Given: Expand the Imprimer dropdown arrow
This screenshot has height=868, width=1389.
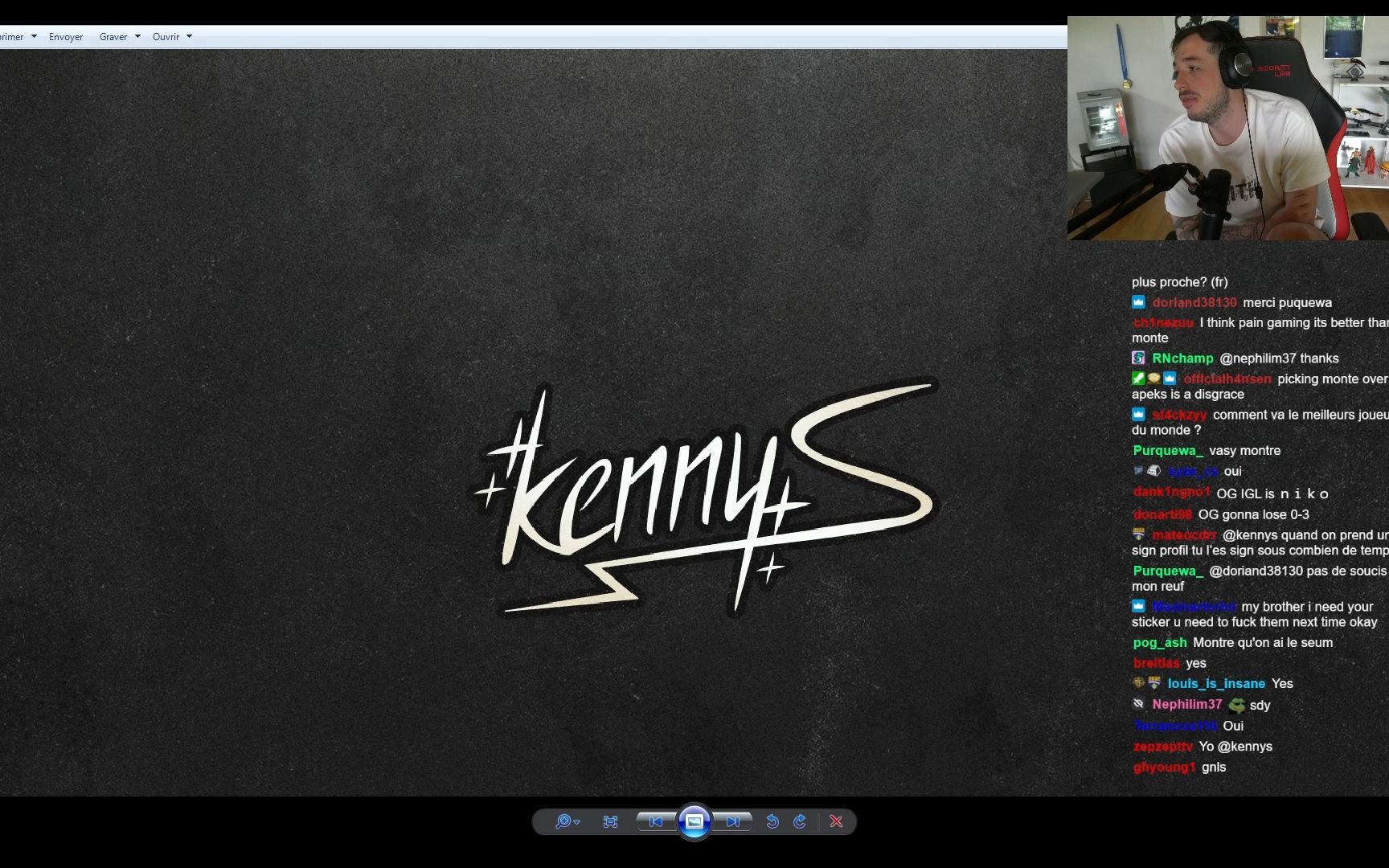Looking at the screenshot, I should tap(34, 37).
